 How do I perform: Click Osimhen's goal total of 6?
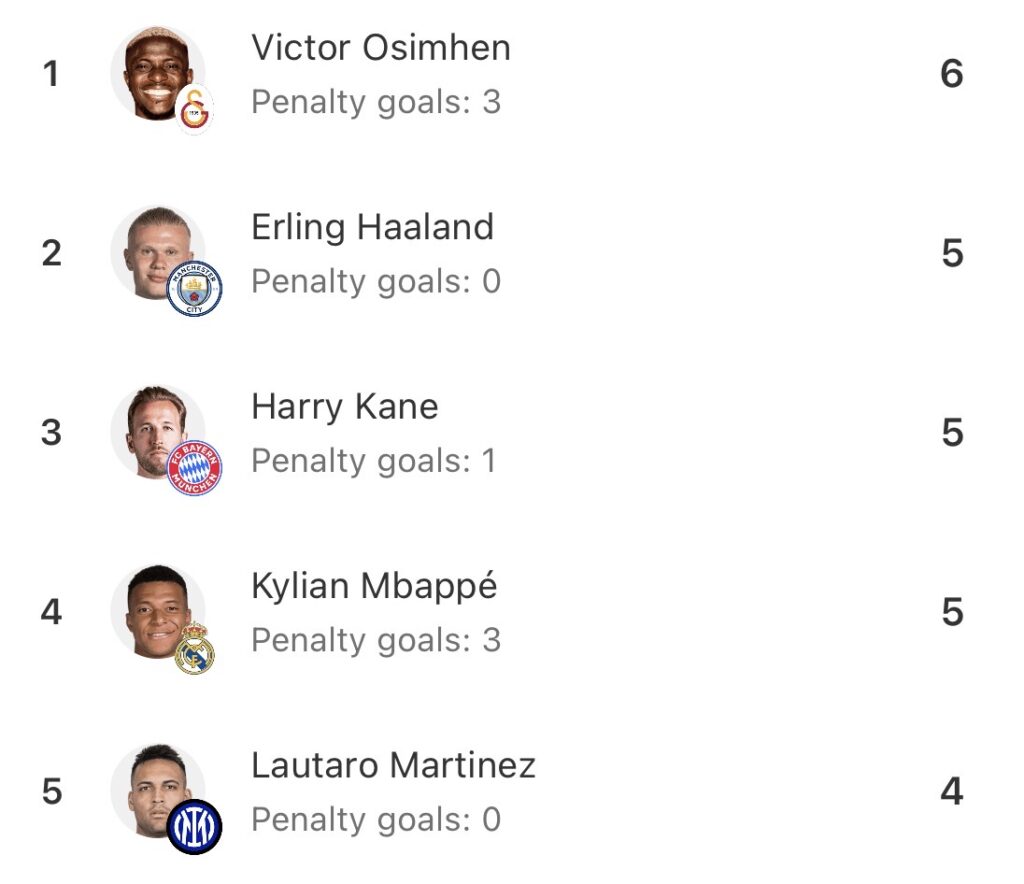951,73
